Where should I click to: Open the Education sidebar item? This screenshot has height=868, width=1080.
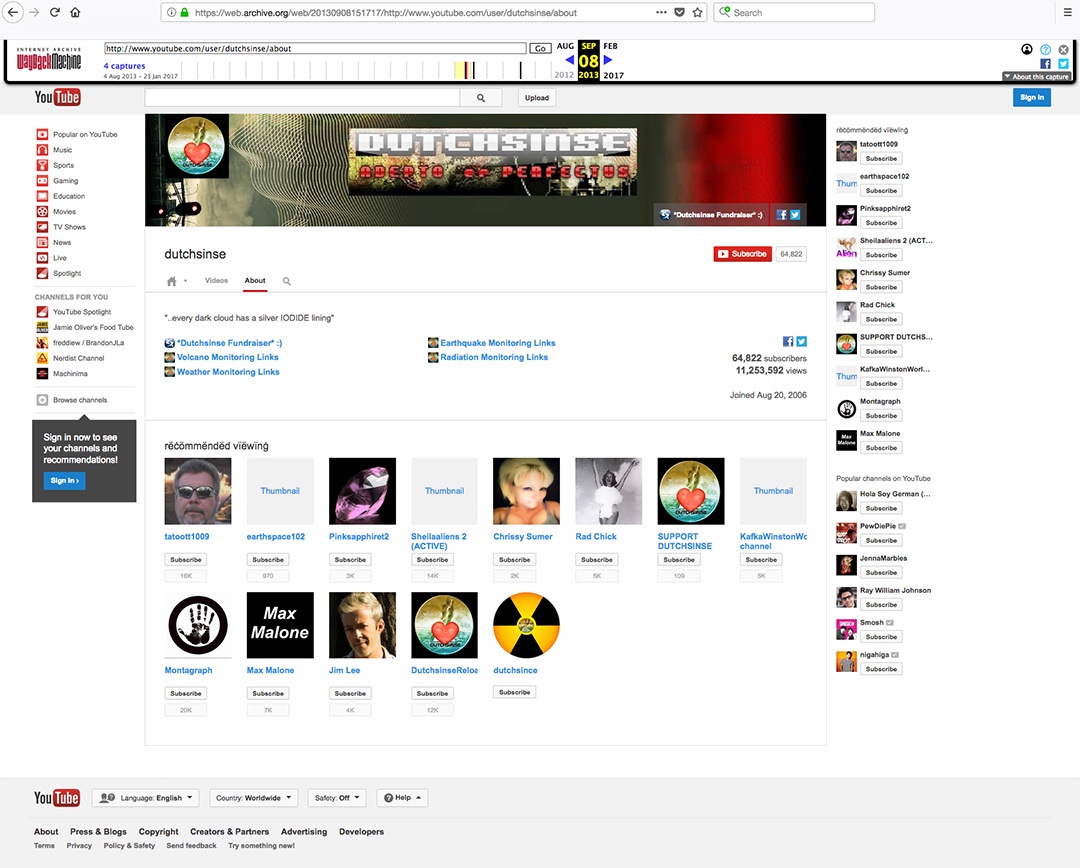point(69,196)
